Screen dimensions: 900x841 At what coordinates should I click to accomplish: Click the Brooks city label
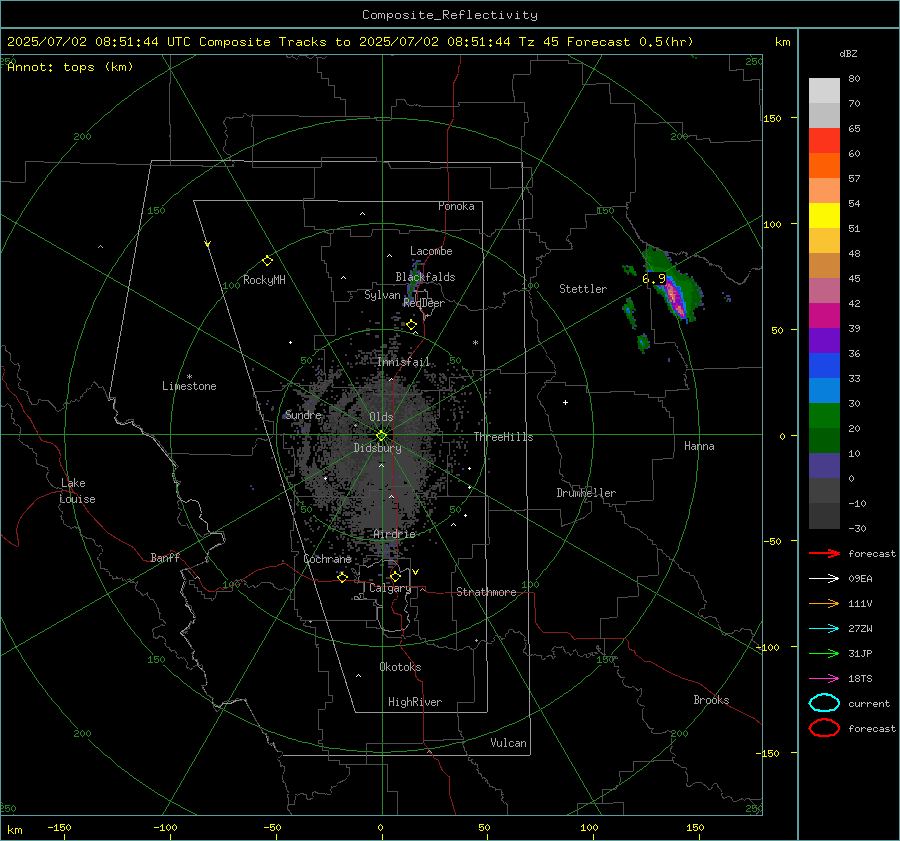tap(711, 700)
